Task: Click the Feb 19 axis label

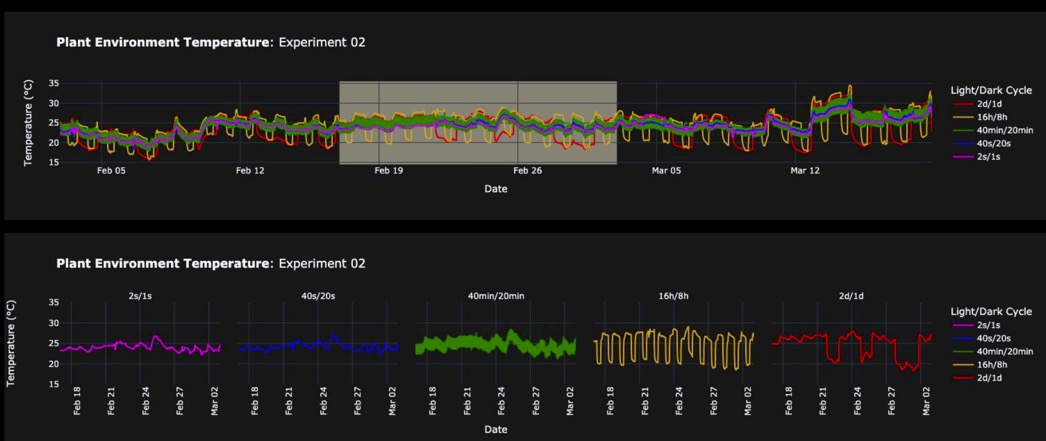Action: [x=388, y=171]
